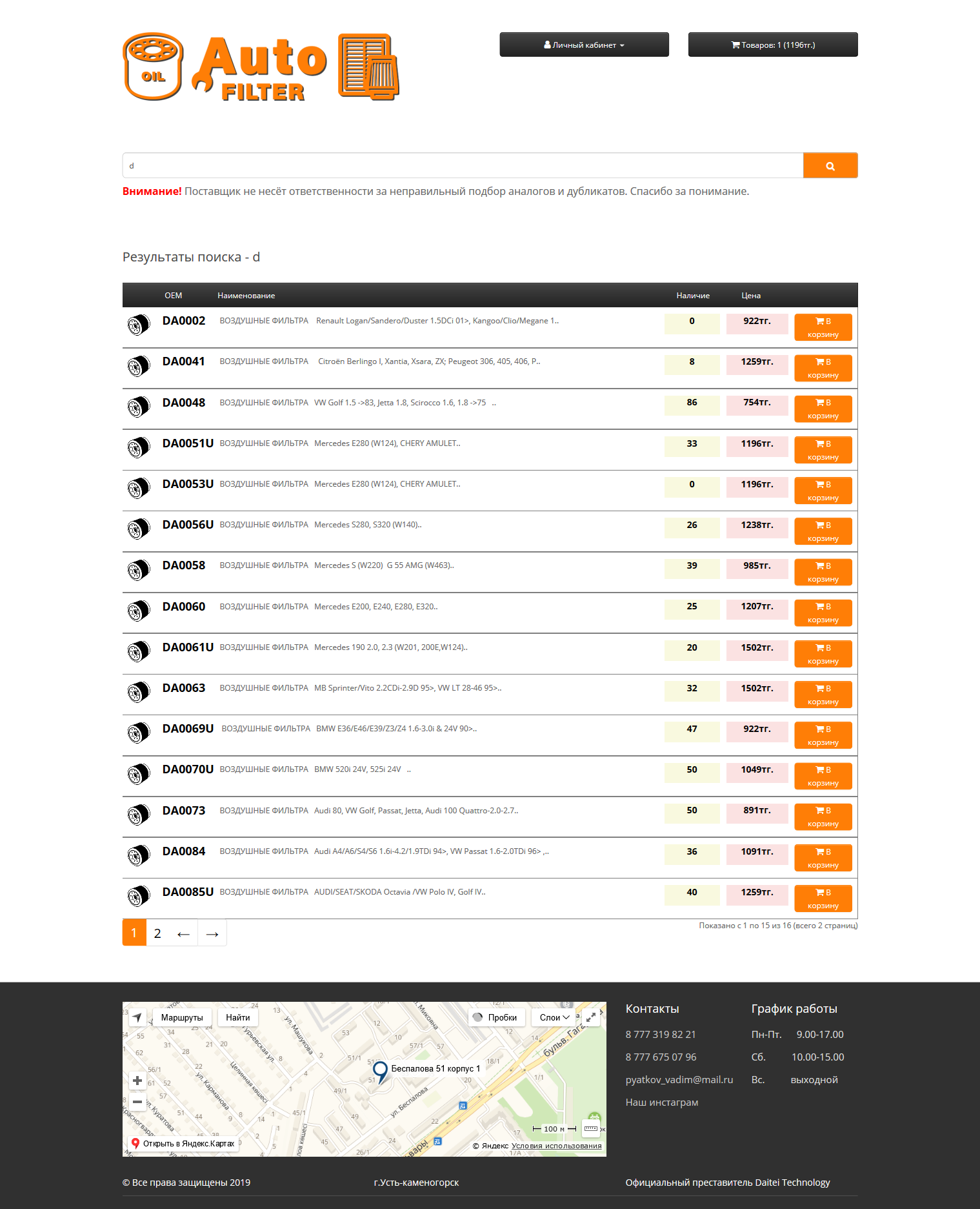Add DA0048 to cart
The width and height of the screenshot is (980, 1209).
coord(823,409)
